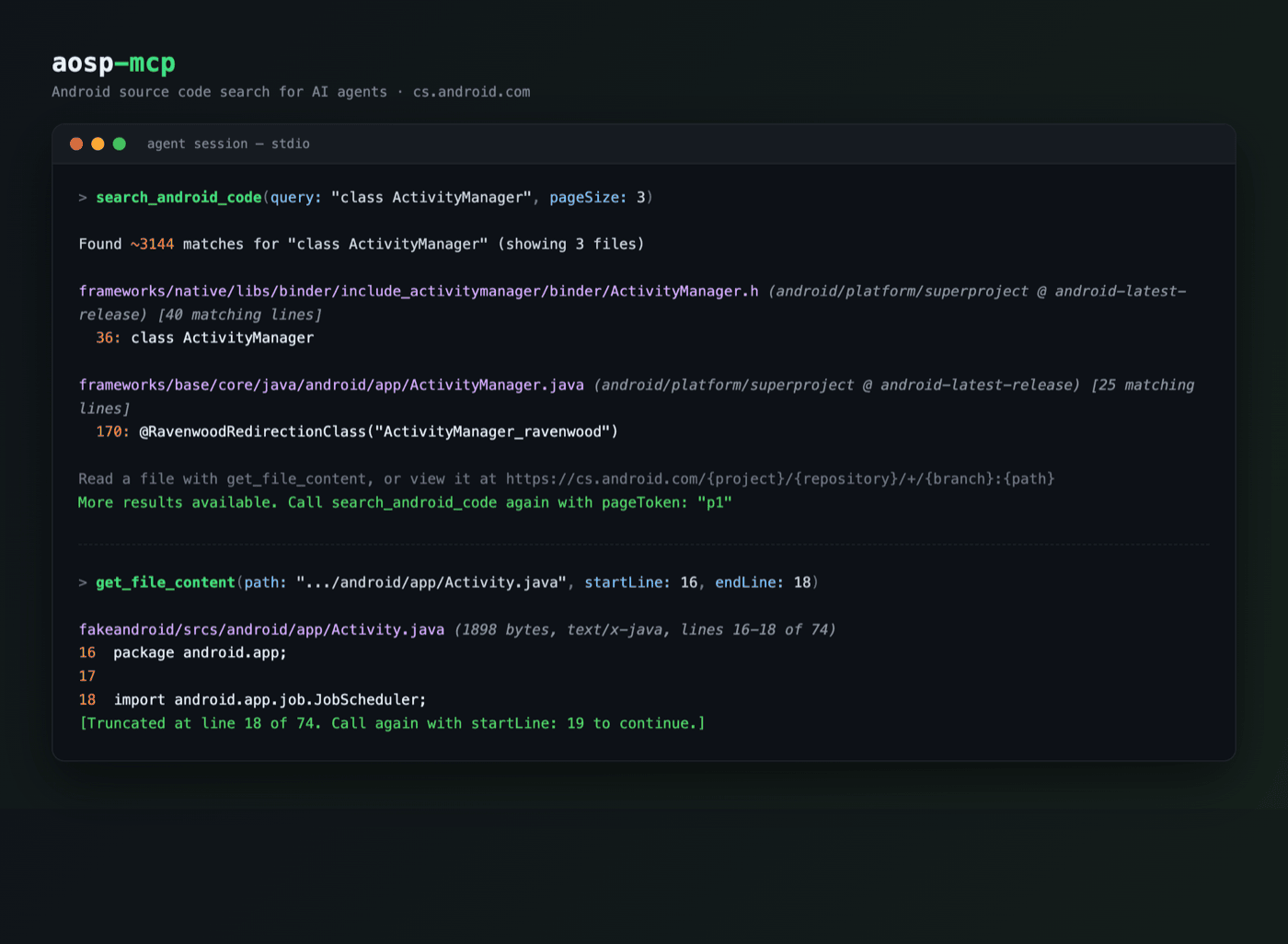The image size is (1288, 944).
Task: Click the red close dot in terminal header
Action: (76, 144)
